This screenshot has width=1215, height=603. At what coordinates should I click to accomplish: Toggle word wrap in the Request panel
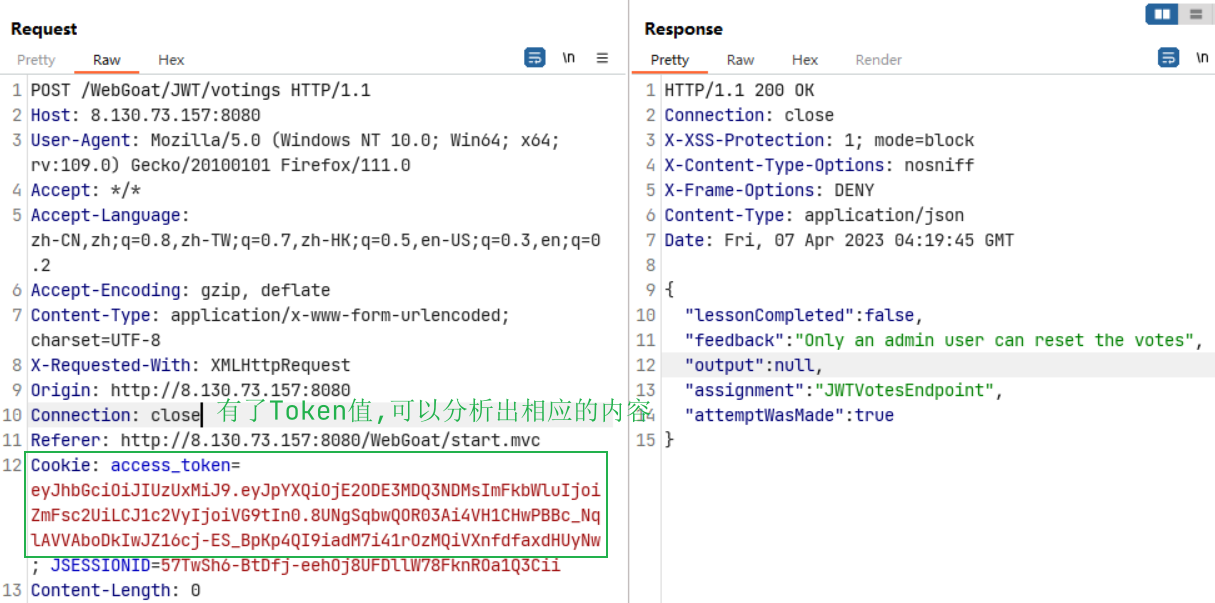click(x=535, y=58)
